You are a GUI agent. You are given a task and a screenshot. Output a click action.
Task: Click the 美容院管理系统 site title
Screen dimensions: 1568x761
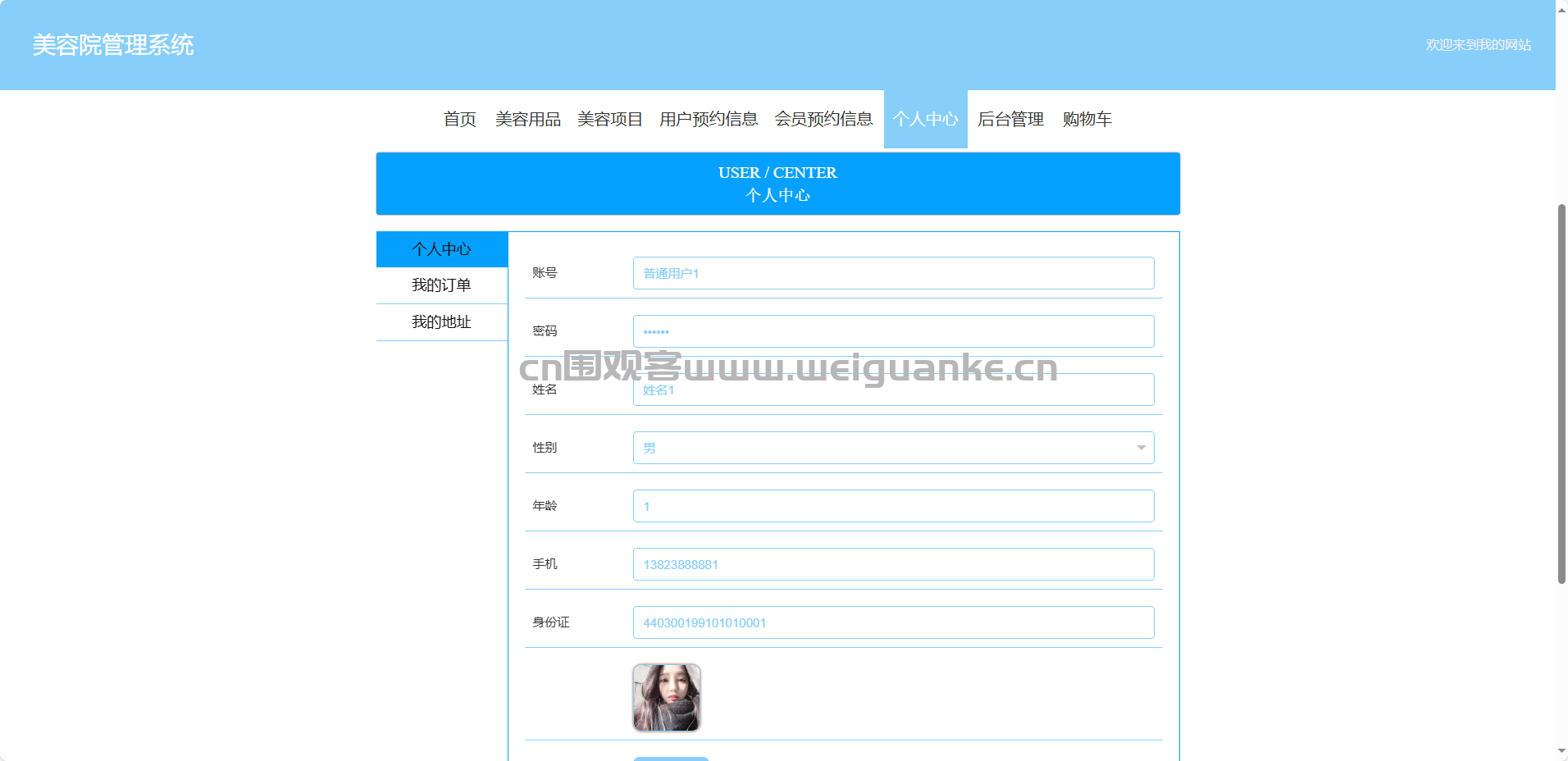pyautogui.click(x=113, y=45)
